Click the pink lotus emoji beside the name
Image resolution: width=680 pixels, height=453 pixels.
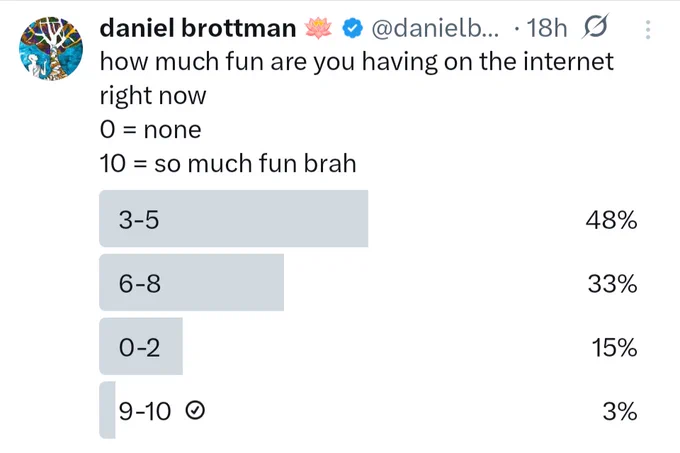(318, 28)
